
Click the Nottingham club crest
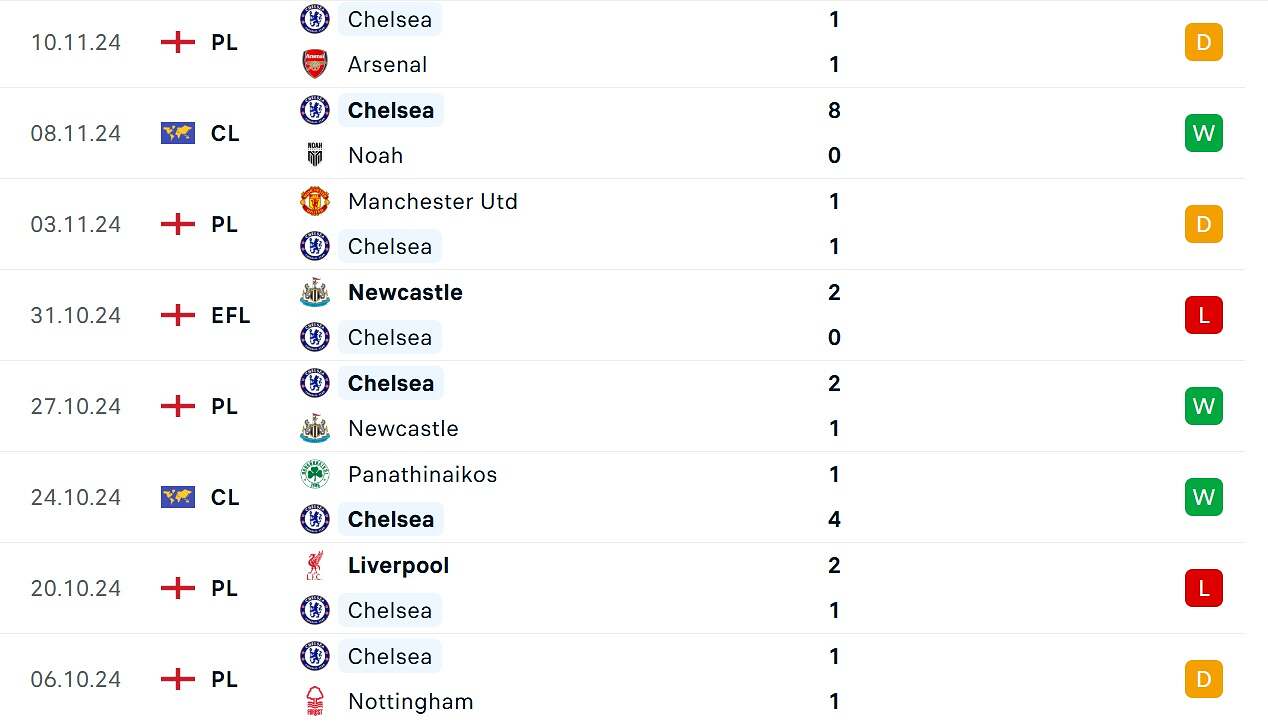(315, 701)
